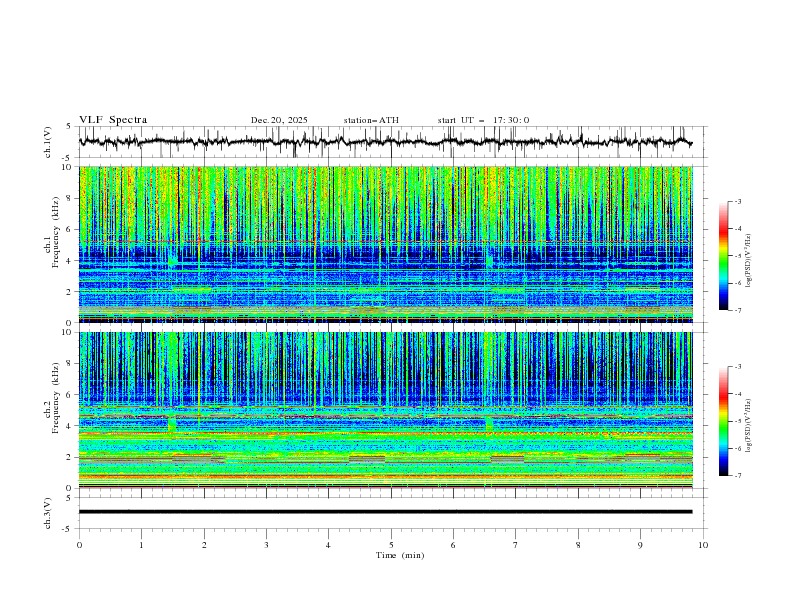
Task: Click the ch.1 spectrogram color scale bar
Action: pos(723,256)
